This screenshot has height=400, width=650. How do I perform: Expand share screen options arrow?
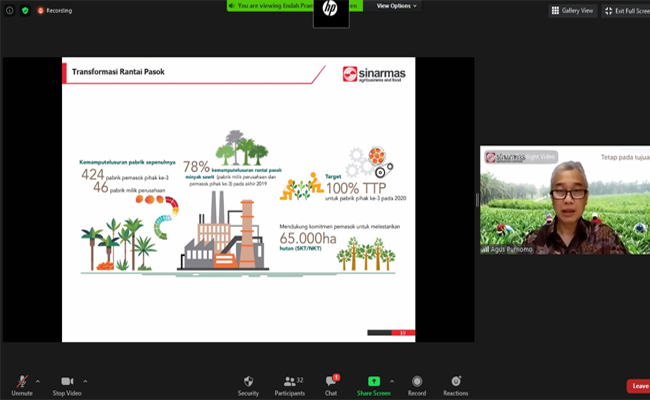coord(392,381)
